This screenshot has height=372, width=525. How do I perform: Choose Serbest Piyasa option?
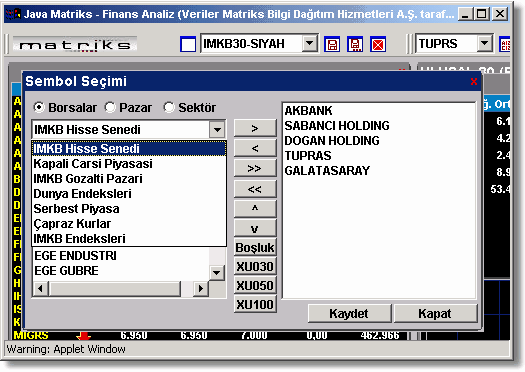pos(129,209)
